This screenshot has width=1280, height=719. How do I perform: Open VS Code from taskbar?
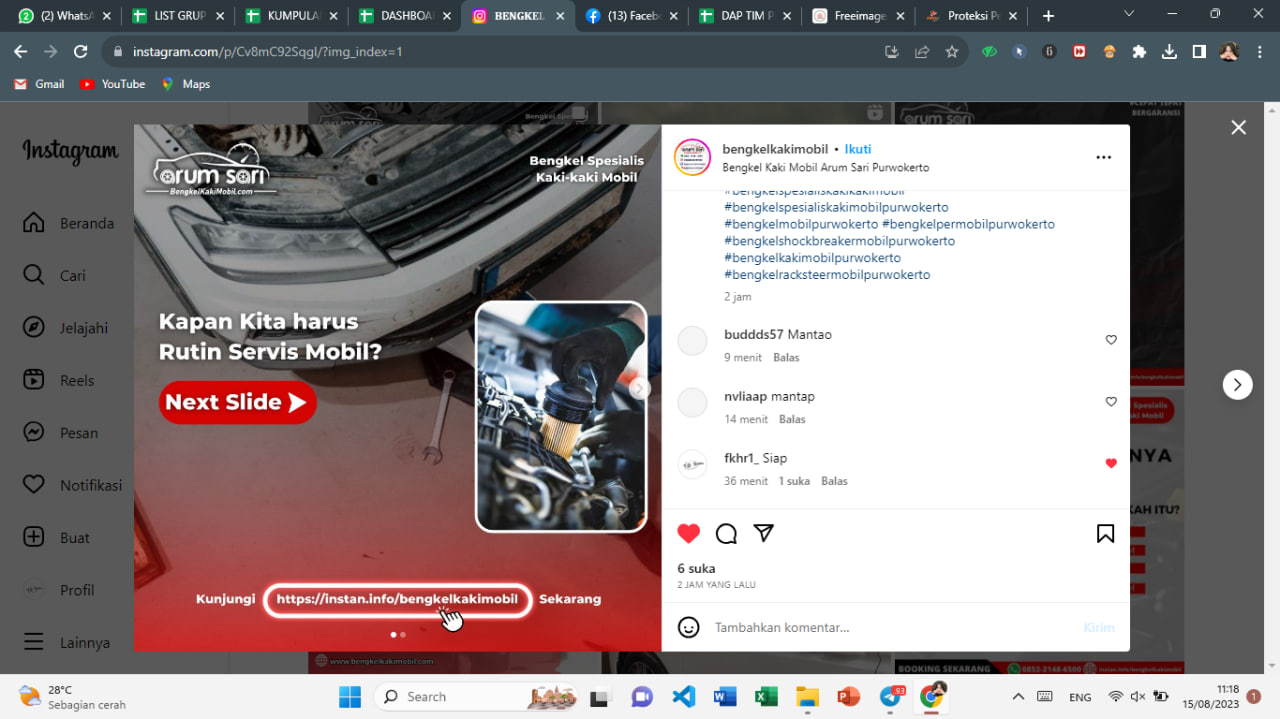(x=683, y=696)
